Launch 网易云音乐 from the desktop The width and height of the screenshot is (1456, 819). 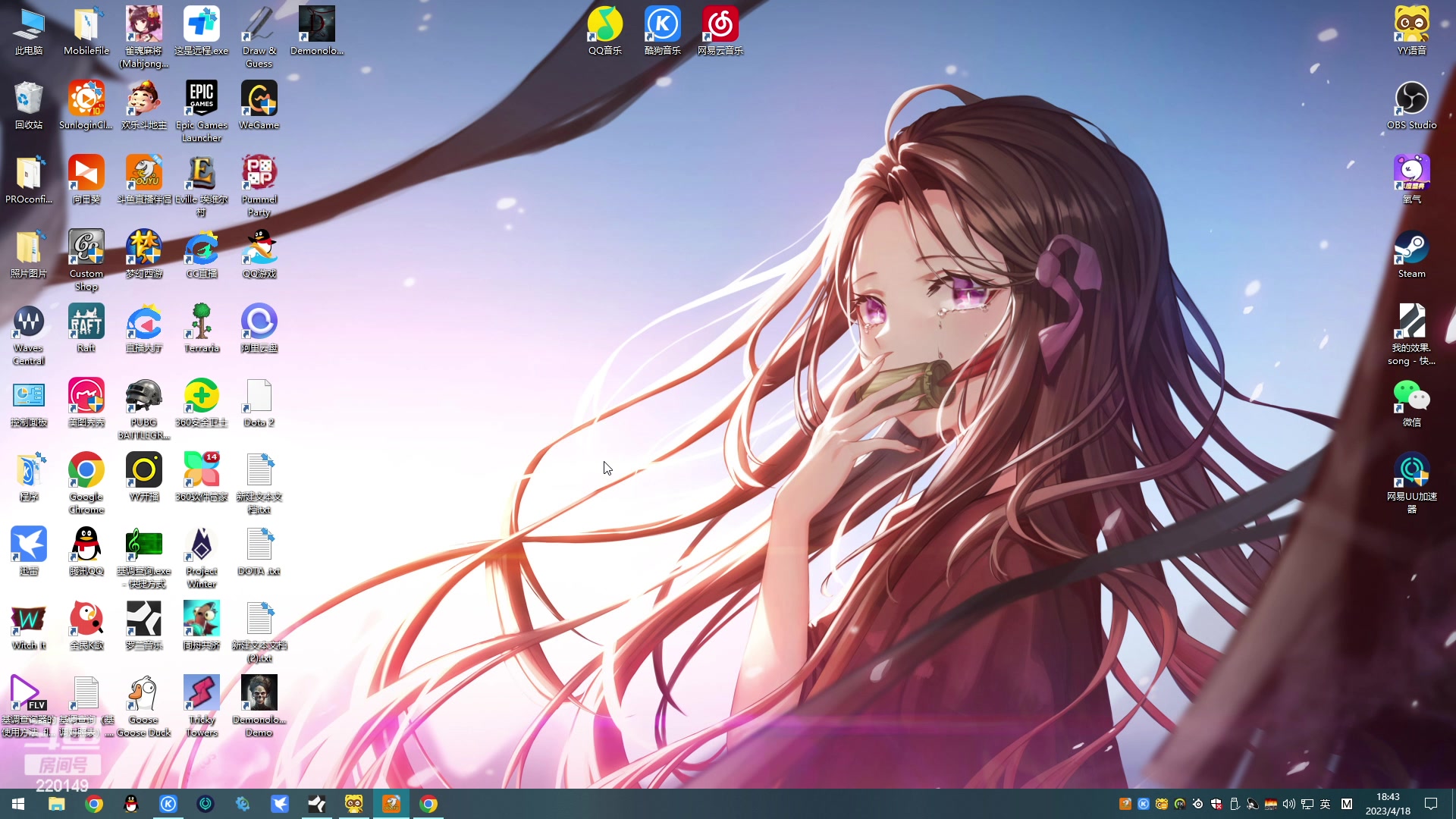tap(720, 31)
